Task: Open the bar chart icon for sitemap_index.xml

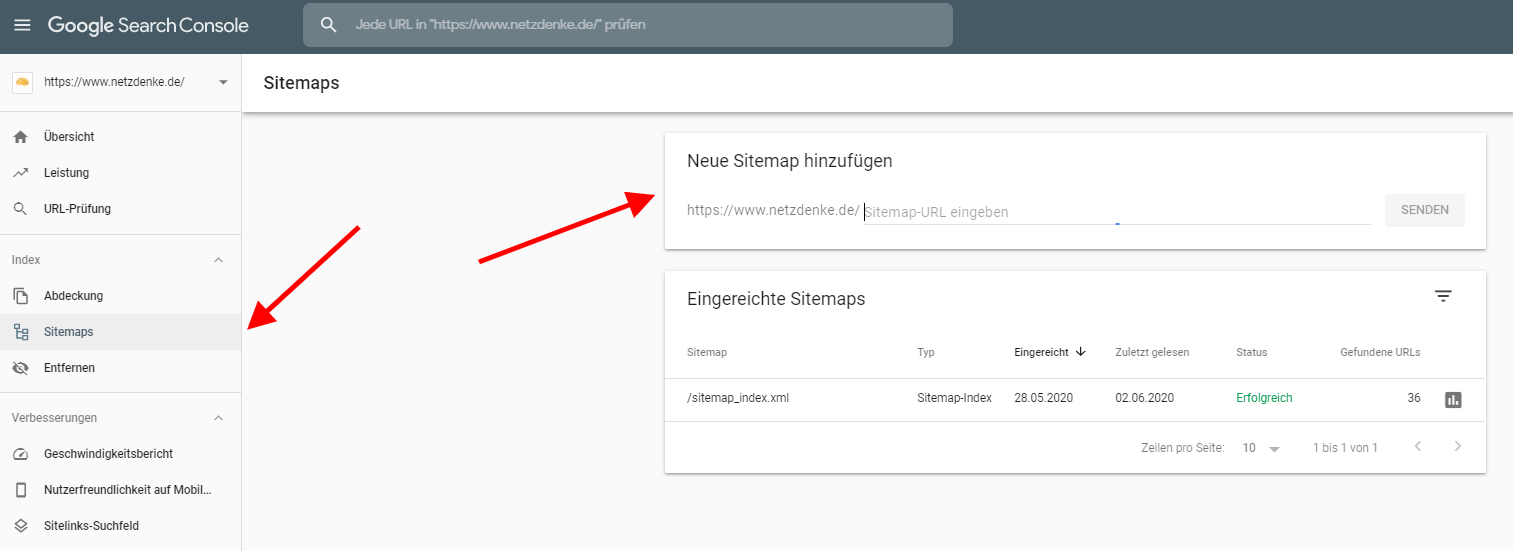Action: point(1453,399)
